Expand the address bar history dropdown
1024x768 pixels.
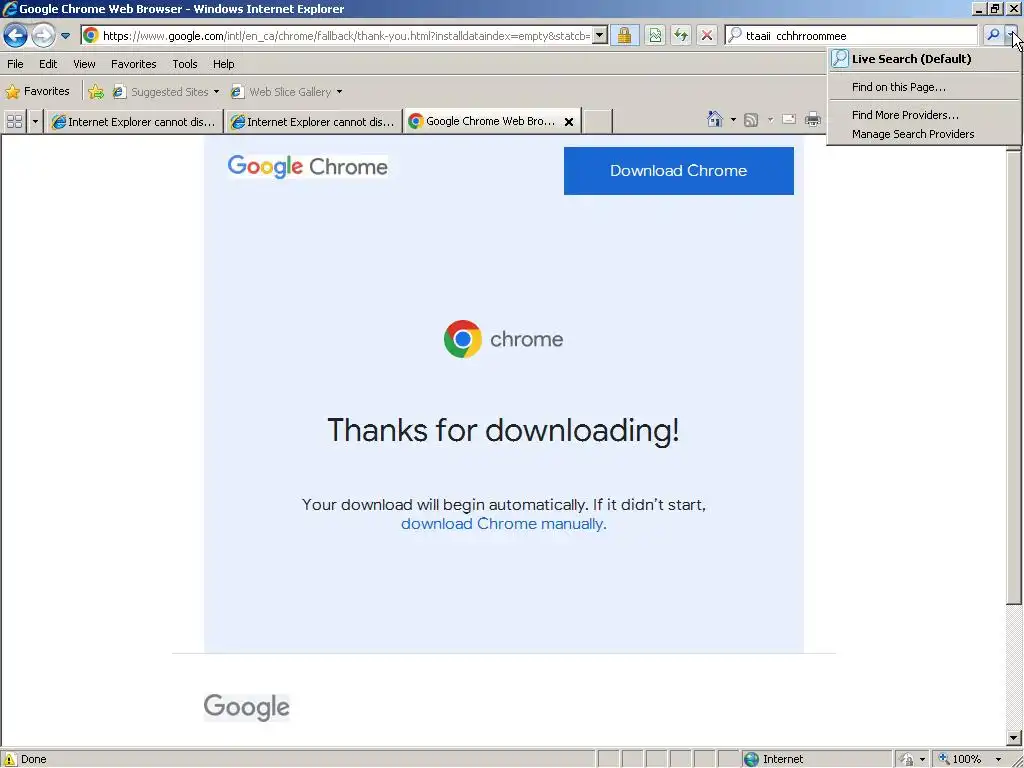click(600, 35)
